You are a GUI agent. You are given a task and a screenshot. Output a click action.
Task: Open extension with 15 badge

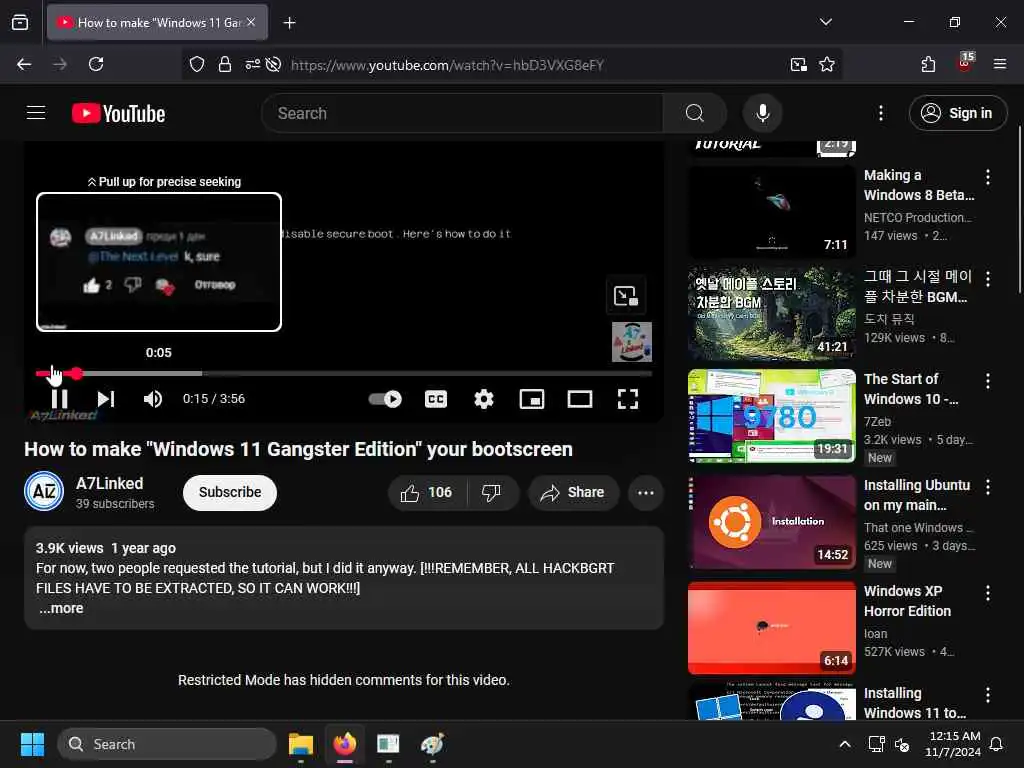click(x=964, y=63)
